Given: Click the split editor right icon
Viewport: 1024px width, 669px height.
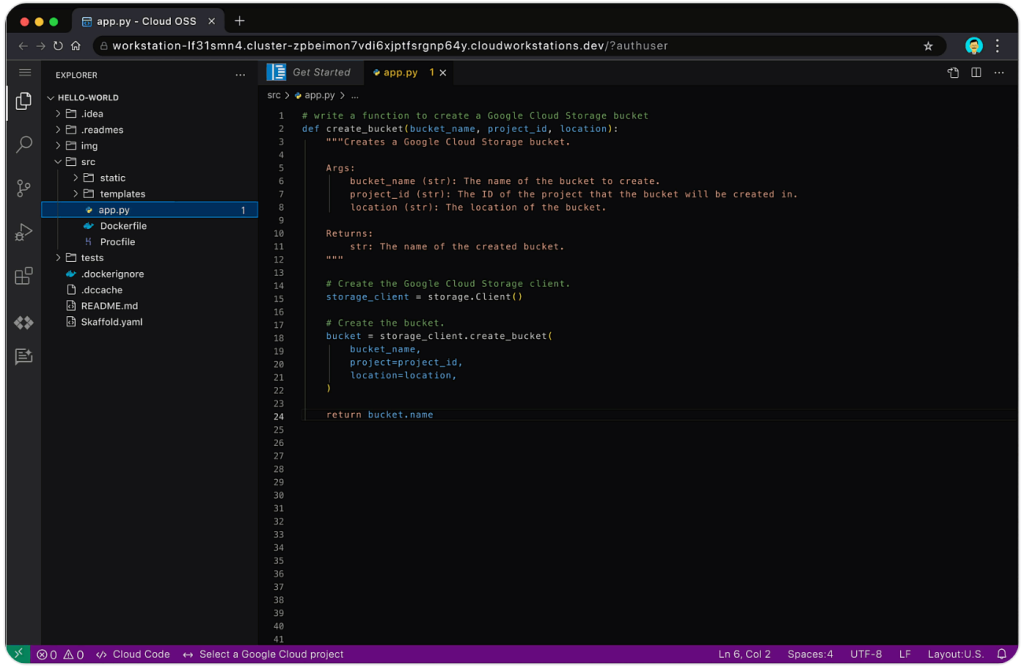Looking at the screenshot, I should [x=976, y=73].
